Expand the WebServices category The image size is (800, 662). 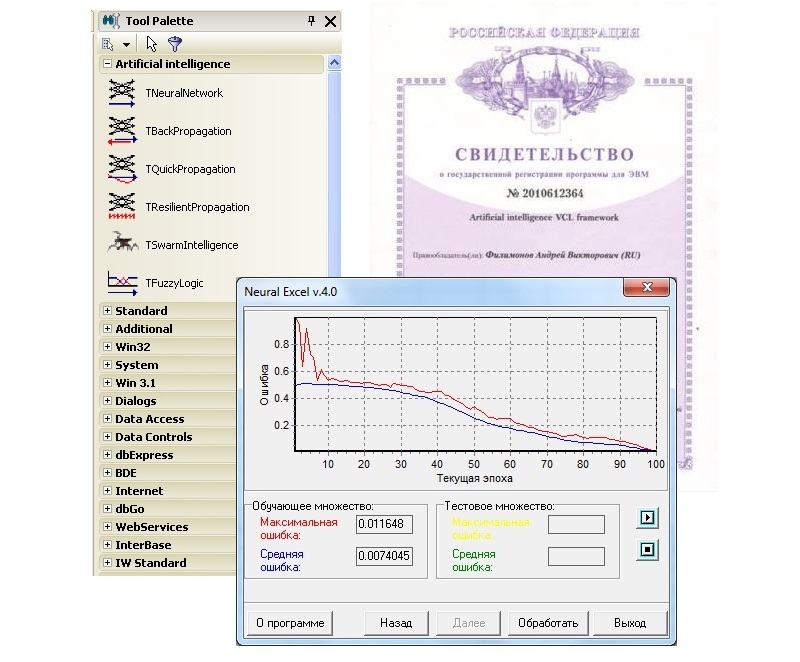107,526
